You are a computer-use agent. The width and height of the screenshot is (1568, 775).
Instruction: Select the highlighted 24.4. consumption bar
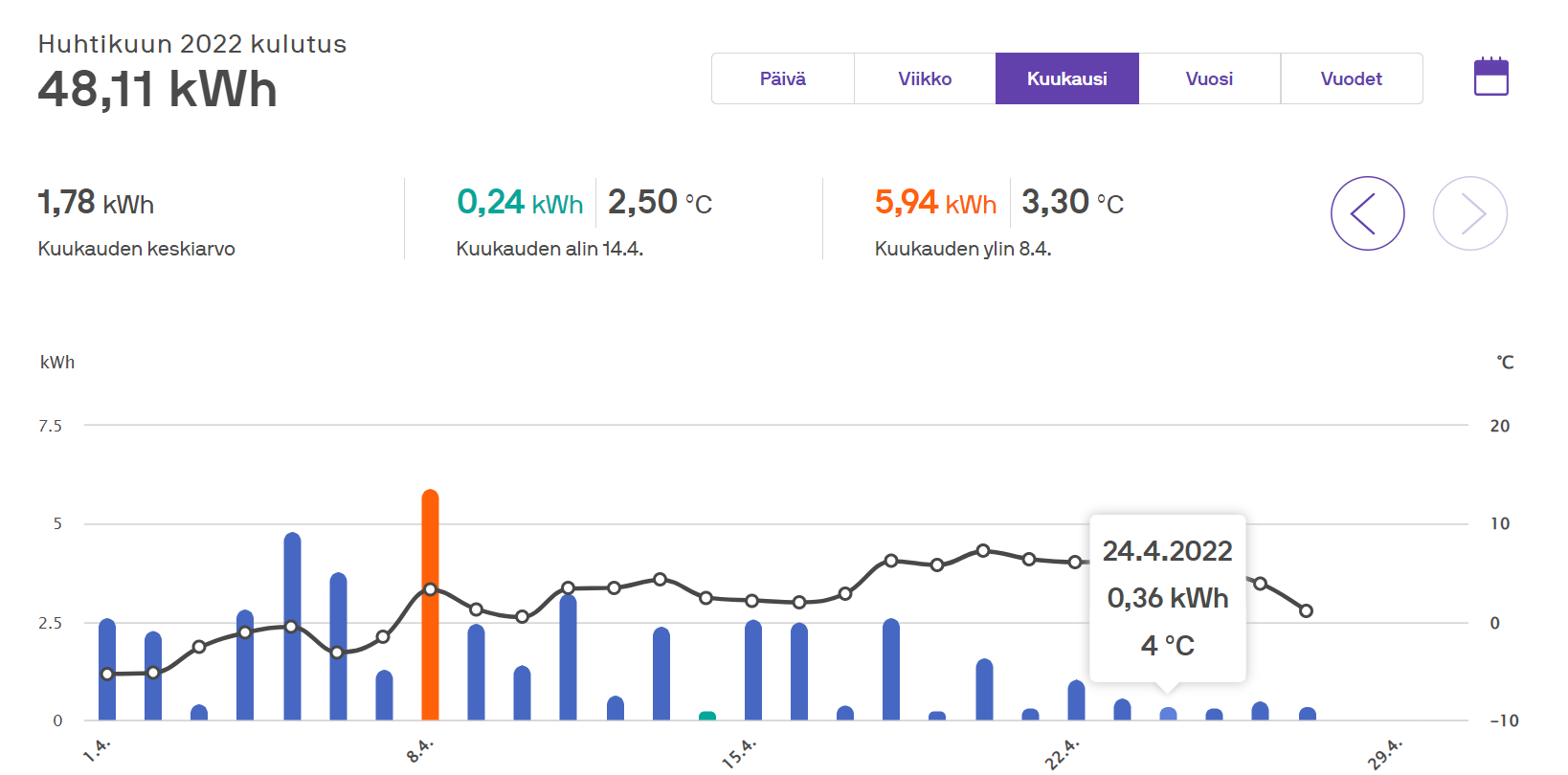[1168, 714]
